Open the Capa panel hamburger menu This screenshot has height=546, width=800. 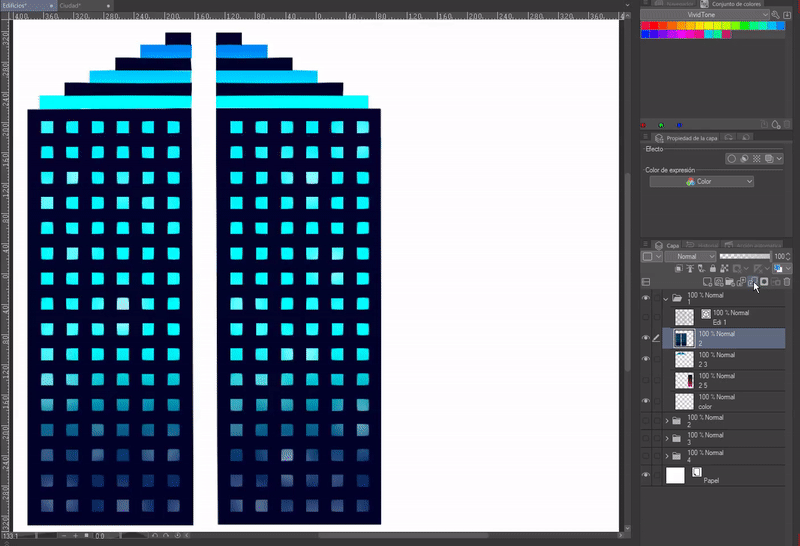click(645, 245)
